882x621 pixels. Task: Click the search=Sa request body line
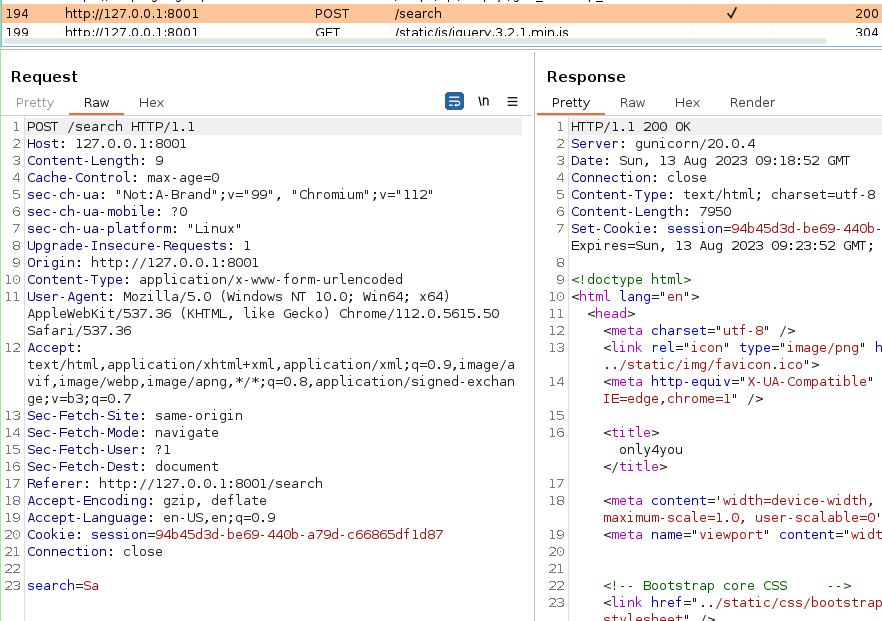(63, 585)
